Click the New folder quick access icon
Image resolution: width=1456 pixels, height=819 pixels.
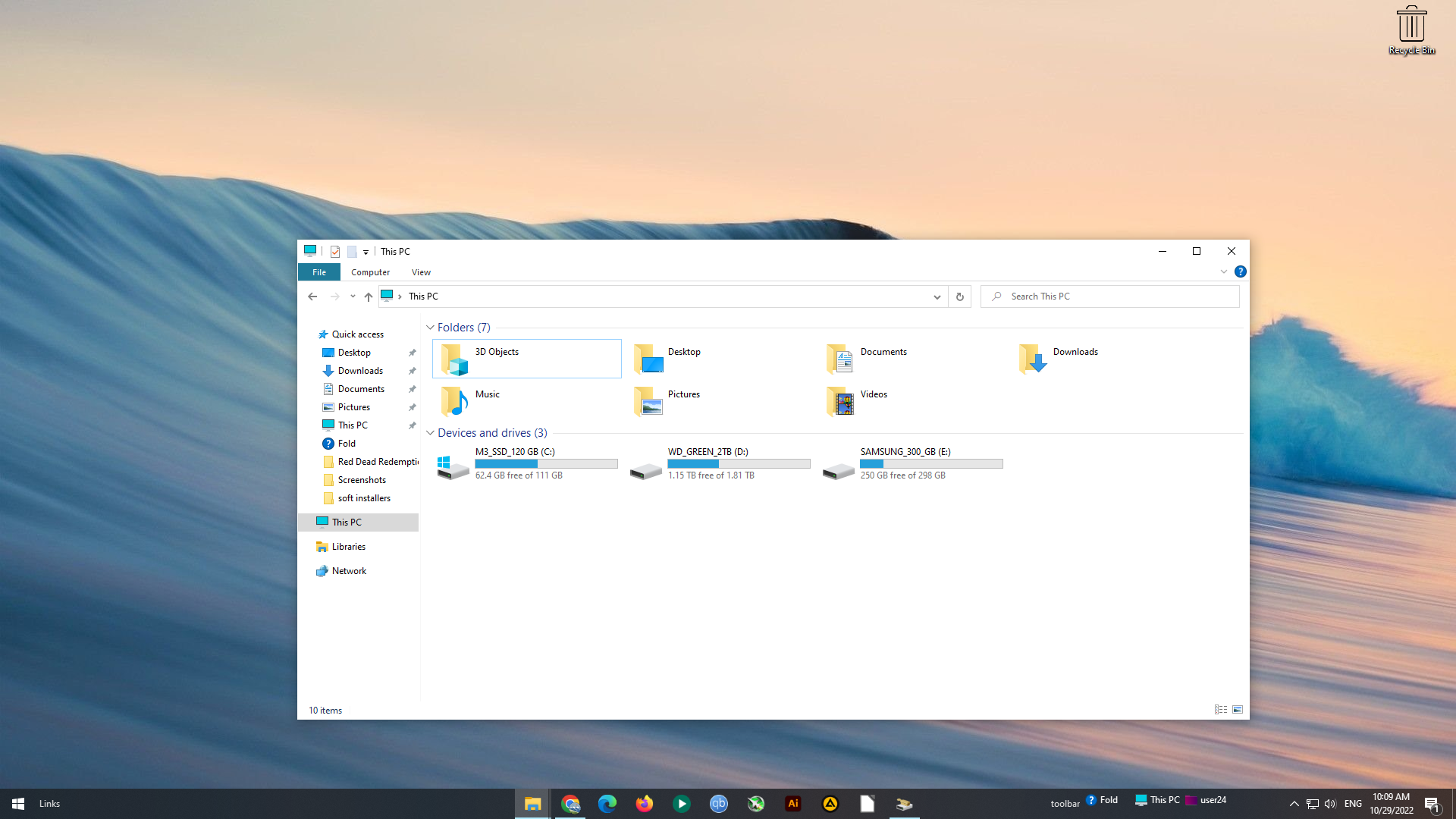pyautogui.click(x=352, y=252)
